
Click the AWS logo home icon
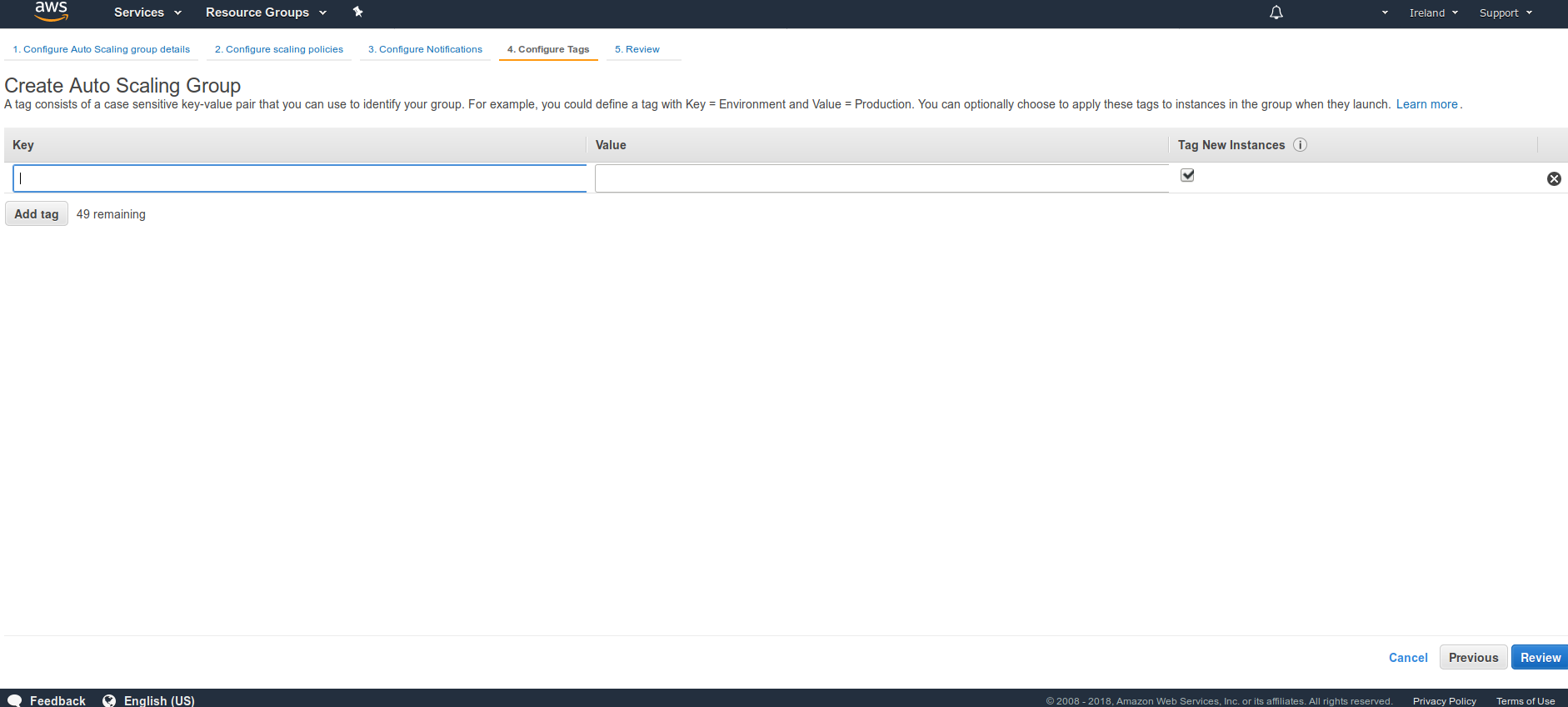coord(51,12)
